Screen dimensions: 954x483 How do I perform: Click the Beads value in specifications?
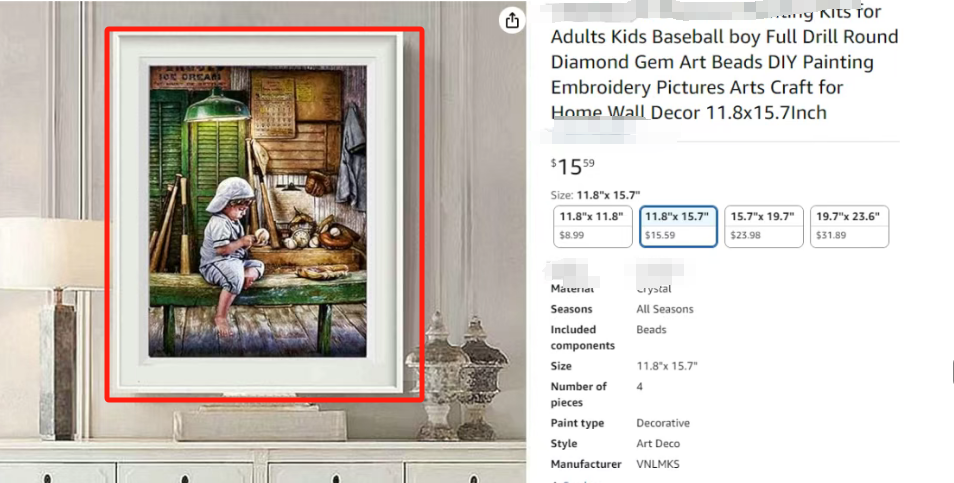pos(651,330)
